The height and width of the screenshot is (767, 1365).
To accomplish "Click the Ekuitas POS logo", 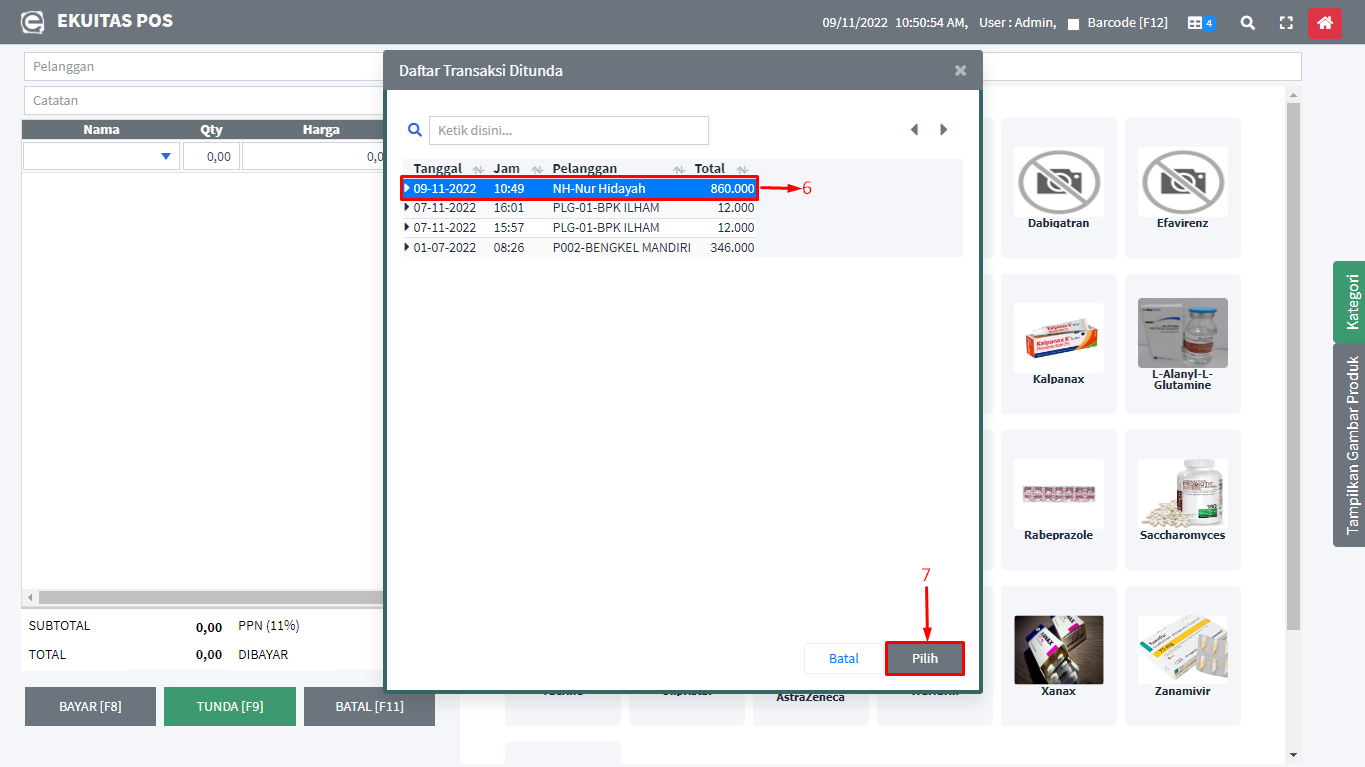I will [33, 22].
